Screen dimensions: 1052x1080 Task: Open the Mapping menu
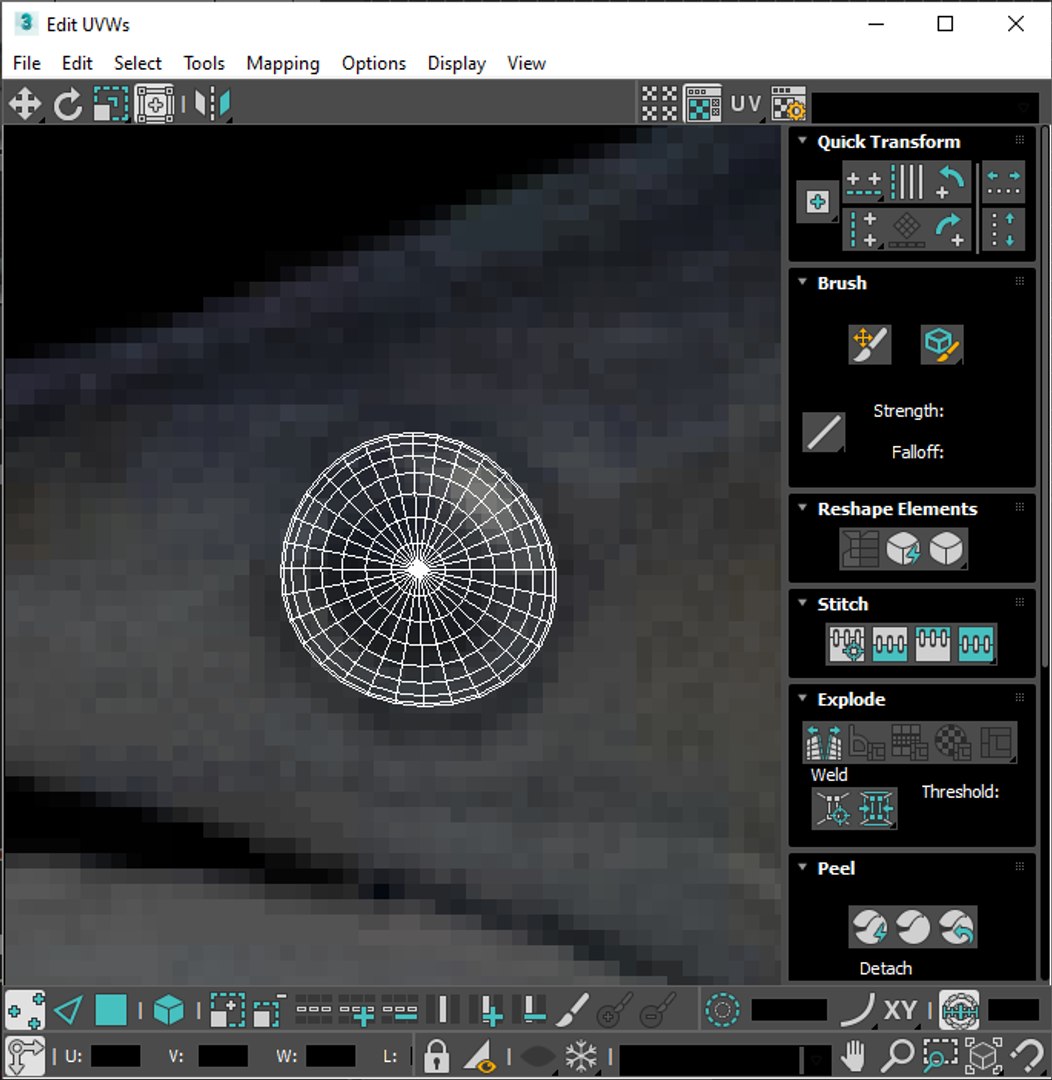[283, 63]
